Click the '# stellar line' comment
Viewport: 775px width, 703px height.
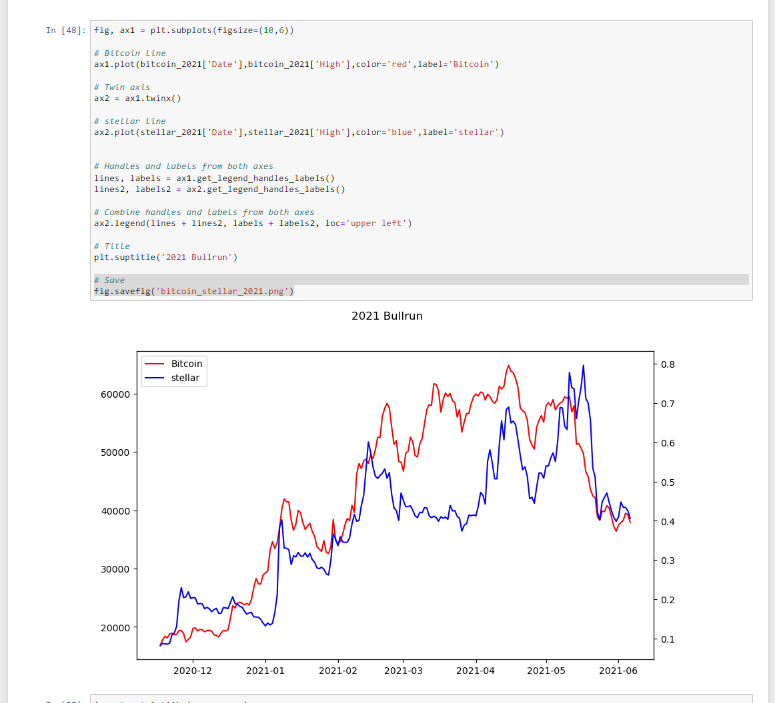(x=130, y=121)
